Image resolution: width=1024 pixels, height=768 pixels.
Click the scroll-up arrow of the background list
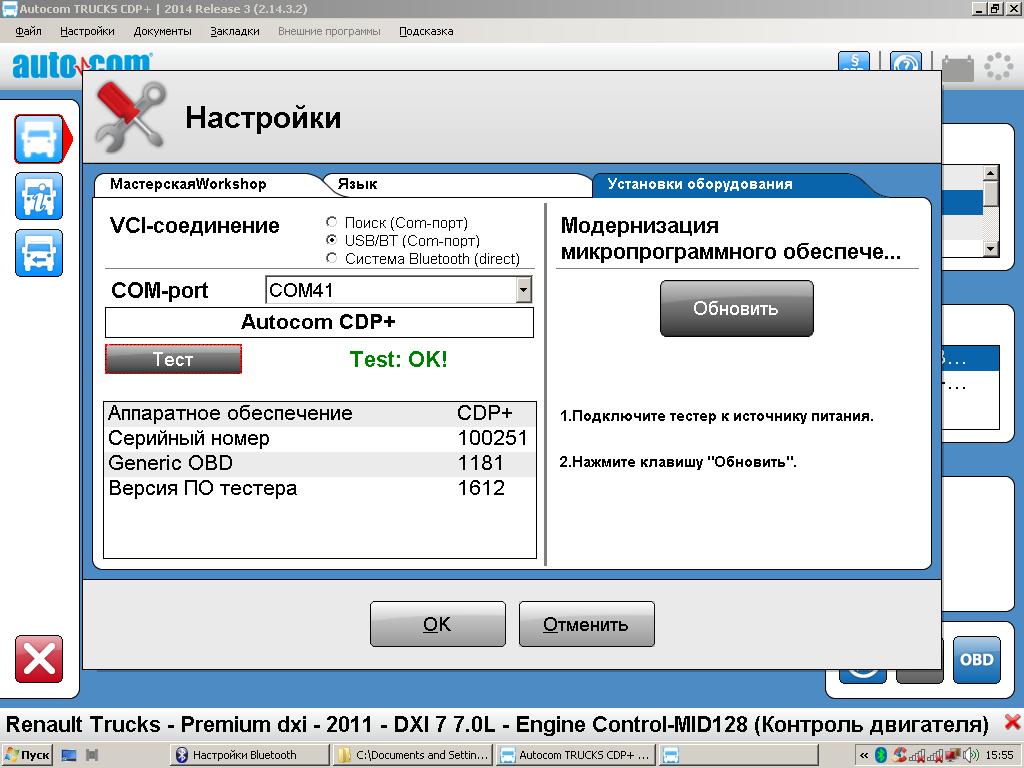[x=991, y=173]
